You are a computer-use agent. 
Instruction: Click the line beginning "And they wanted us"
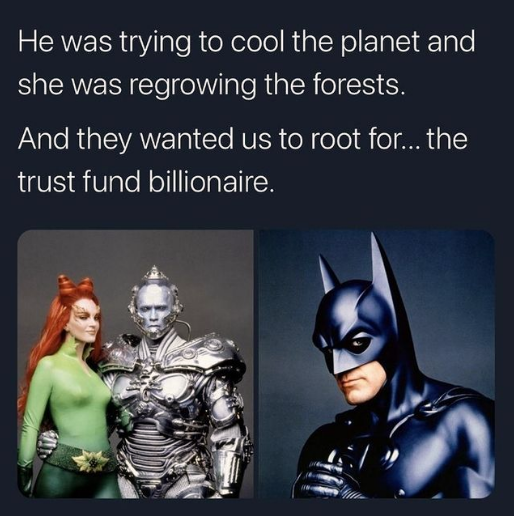click(243, 140)
